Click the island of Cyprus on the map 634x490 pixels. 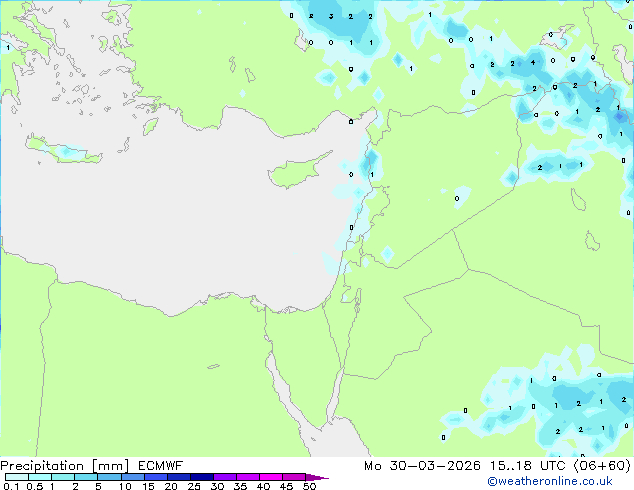point(297,172)
